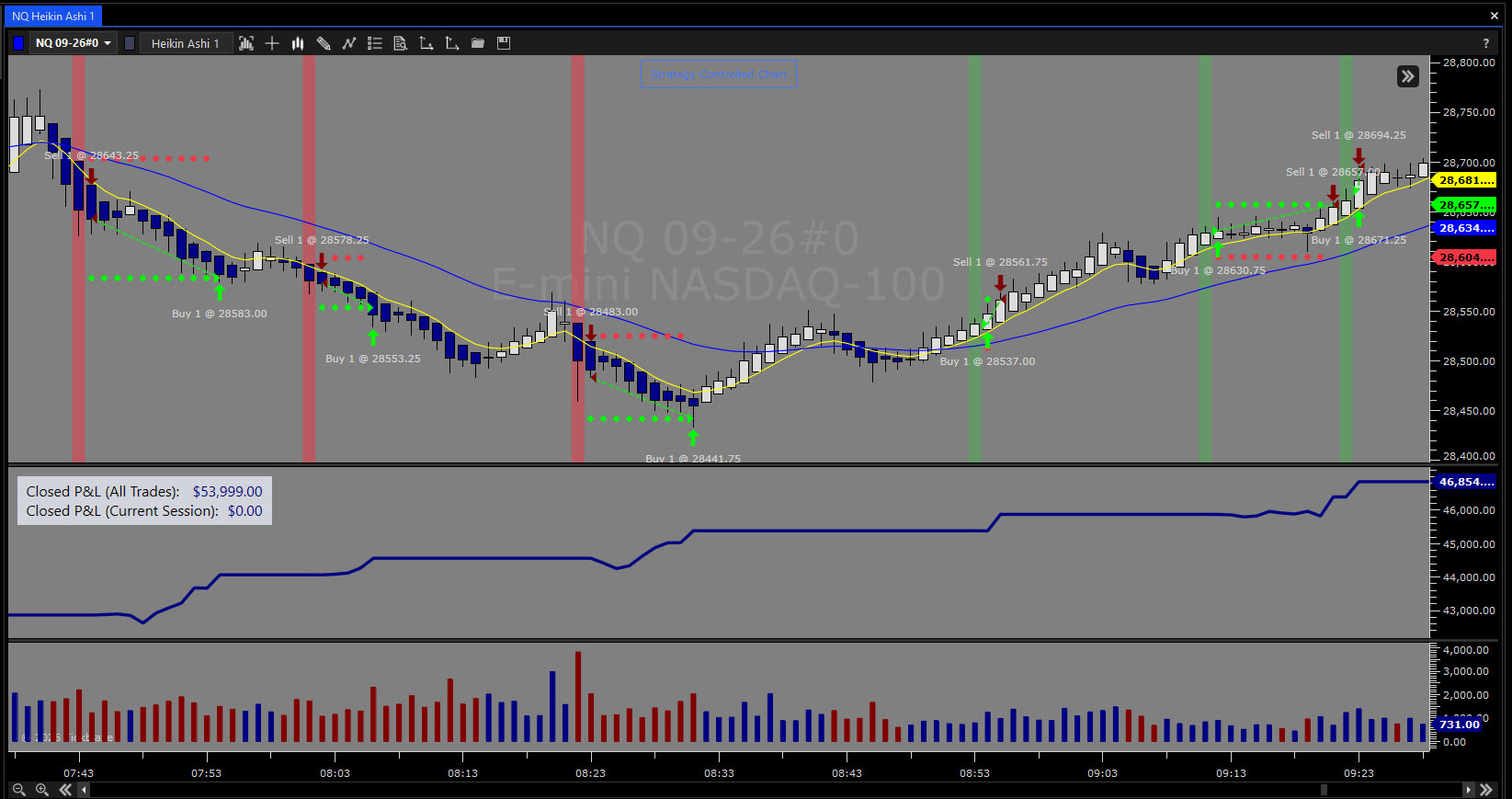Click the 45,000.00 P&L axis label
The width and height of the screenshot is (1512, 799).
(1469, 544)
